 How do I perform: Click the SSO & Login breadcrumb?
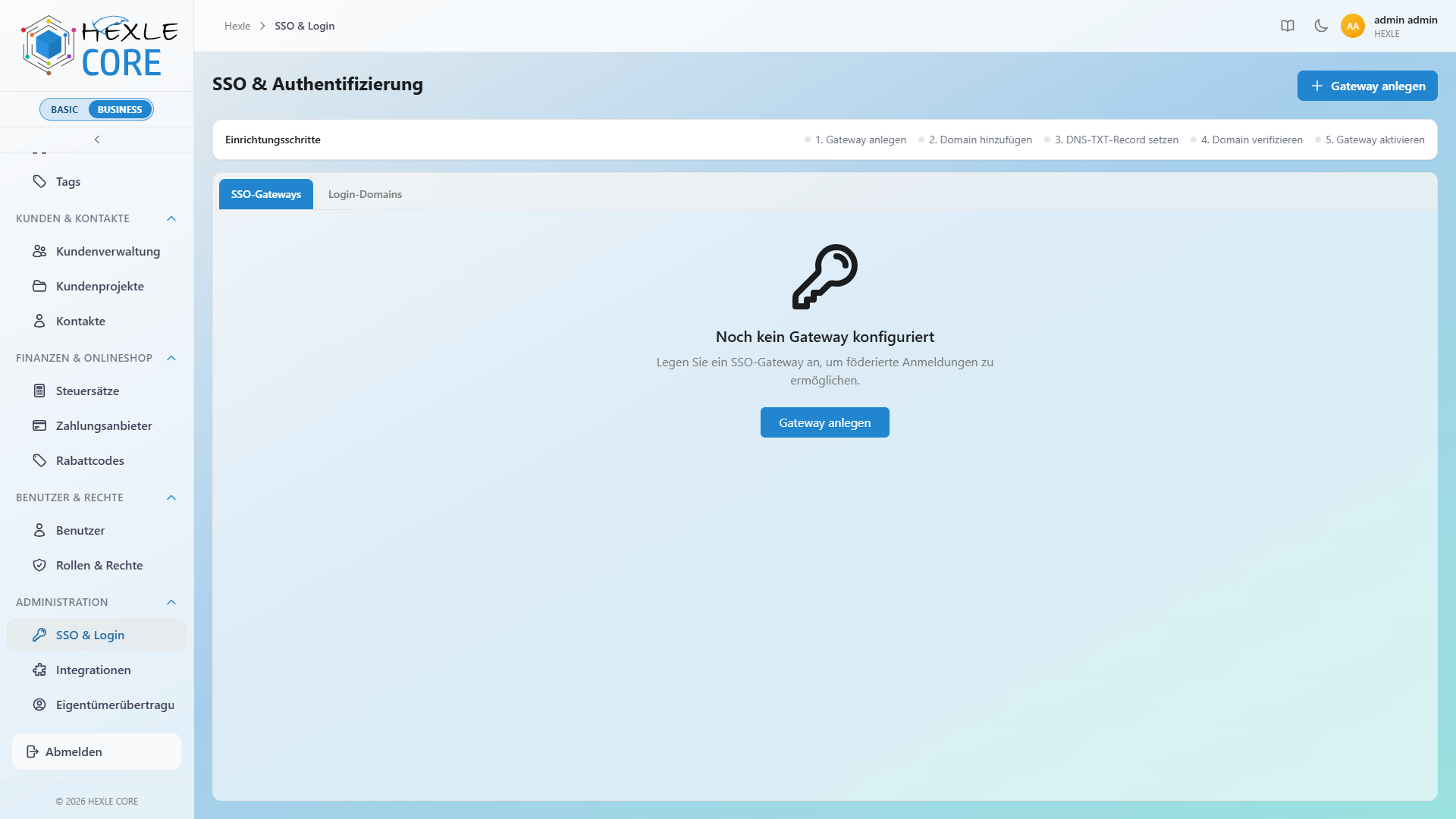tap(304, 26)
